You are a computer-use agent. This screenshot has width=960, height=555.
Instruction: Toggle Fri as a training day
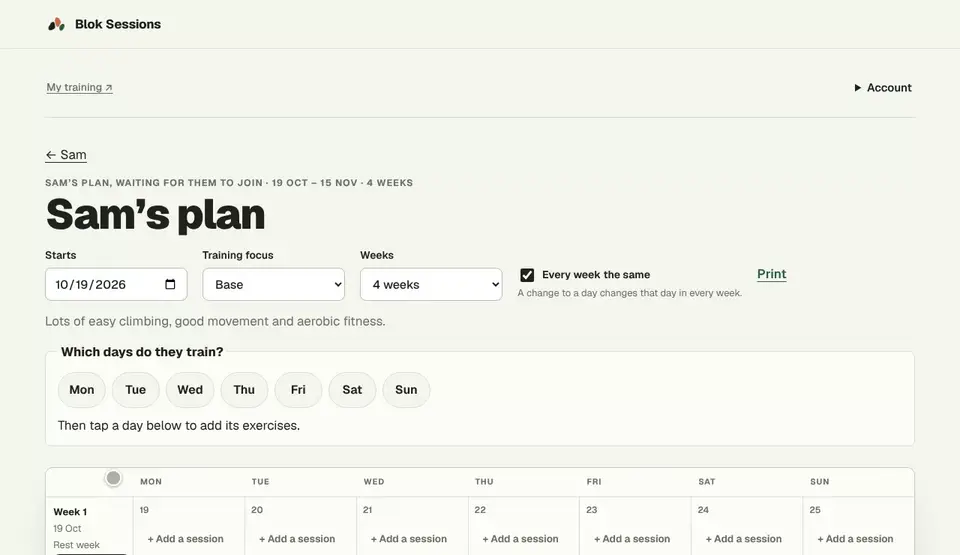click(298, 390)
